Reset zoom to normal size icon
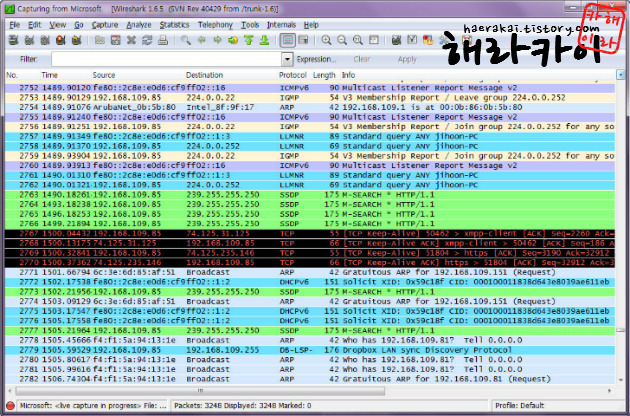Screen dimensions: 630x416 358,40
